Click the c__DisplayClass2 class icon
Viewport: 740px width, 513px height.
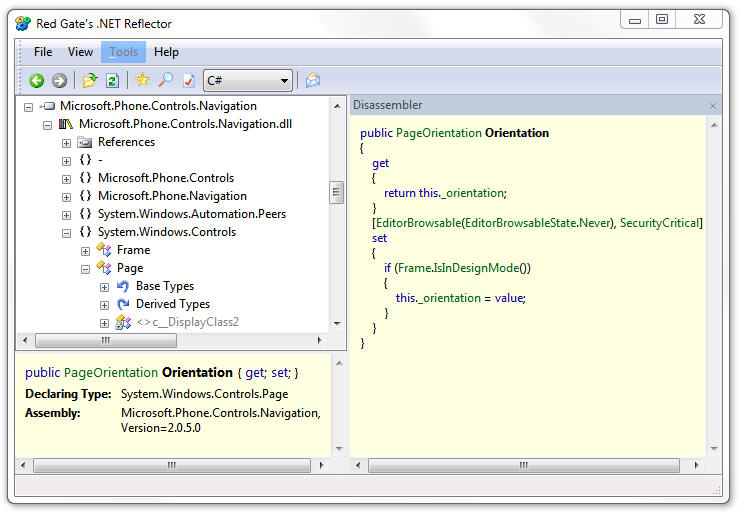point(123,322)
